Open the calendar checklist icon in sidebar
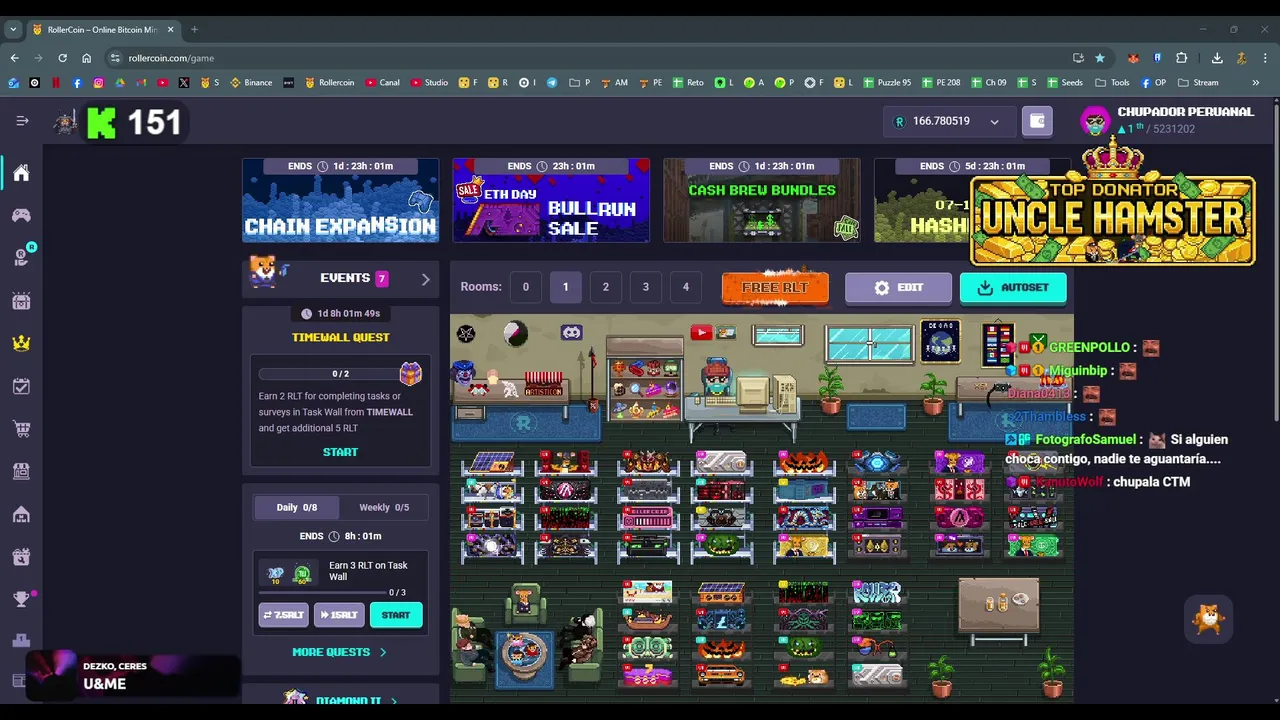The height and width of the screenshot is (720, 1280). pos(21,386)
